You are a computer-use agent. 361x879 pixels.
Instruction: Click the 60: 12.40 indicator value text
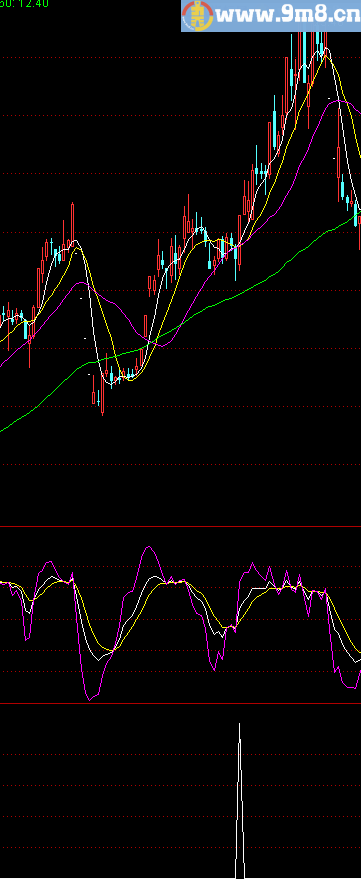[x=24, y=3]
